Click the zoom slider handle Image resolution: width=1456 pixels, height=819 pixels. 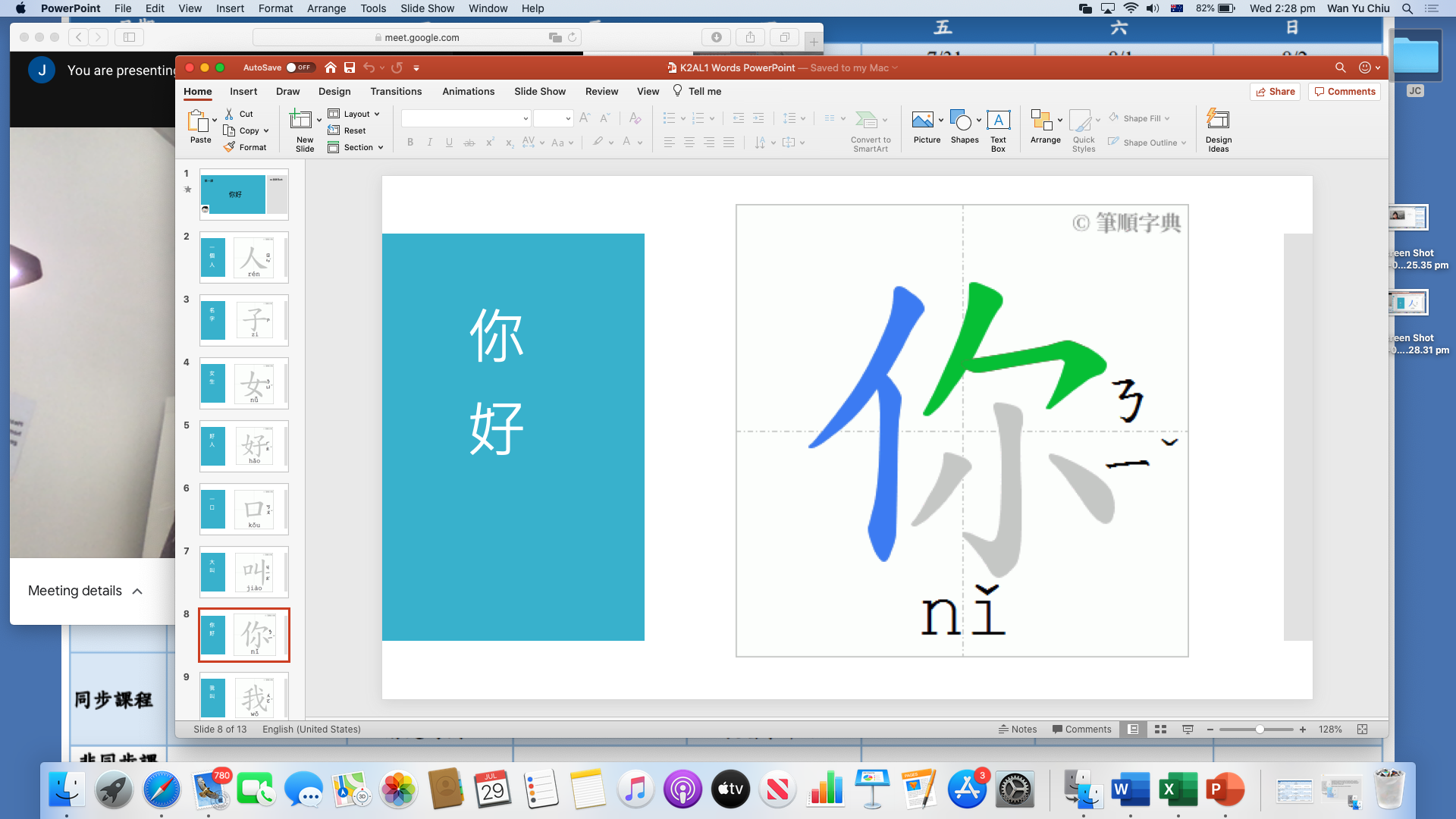[x=1260, y=730]
